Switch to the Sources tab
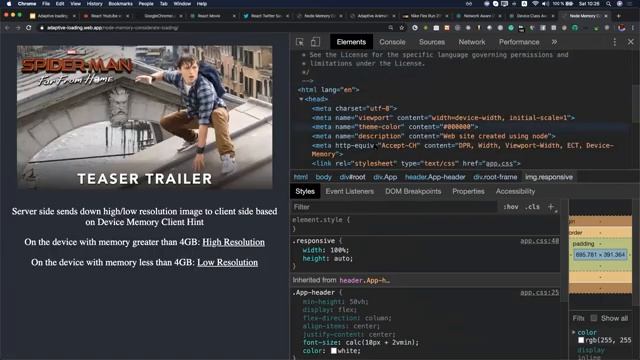This screenshot has width=640, height=360. coord(431,42)
